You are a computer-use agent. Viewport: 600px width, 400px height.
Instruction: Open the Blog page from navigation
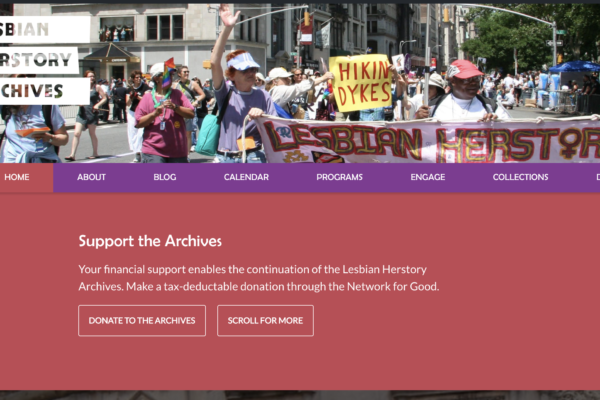(165, 177)
